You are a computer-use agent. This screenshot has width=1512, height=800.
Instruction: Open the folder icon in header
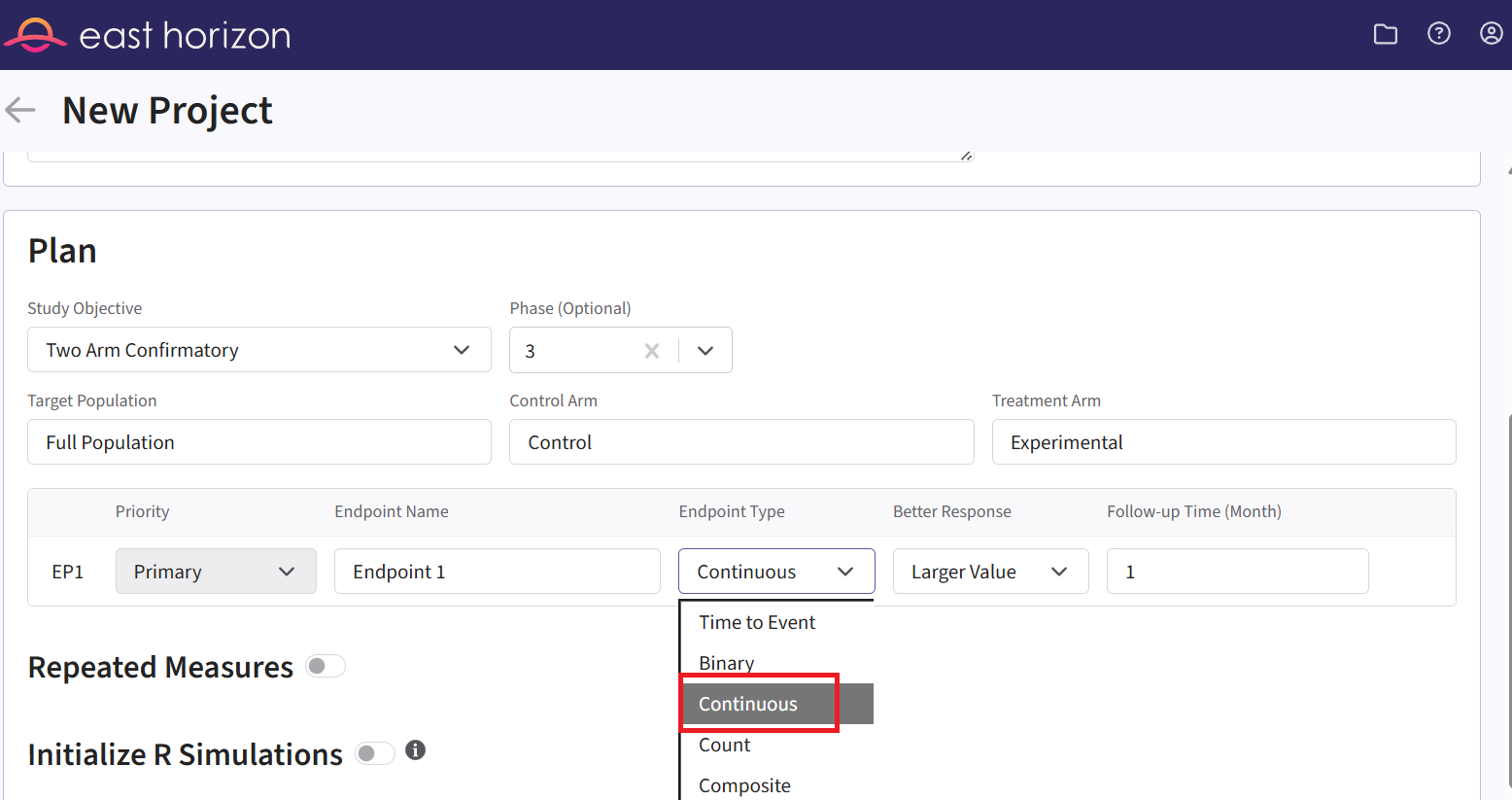click(x=1385, y=34)
